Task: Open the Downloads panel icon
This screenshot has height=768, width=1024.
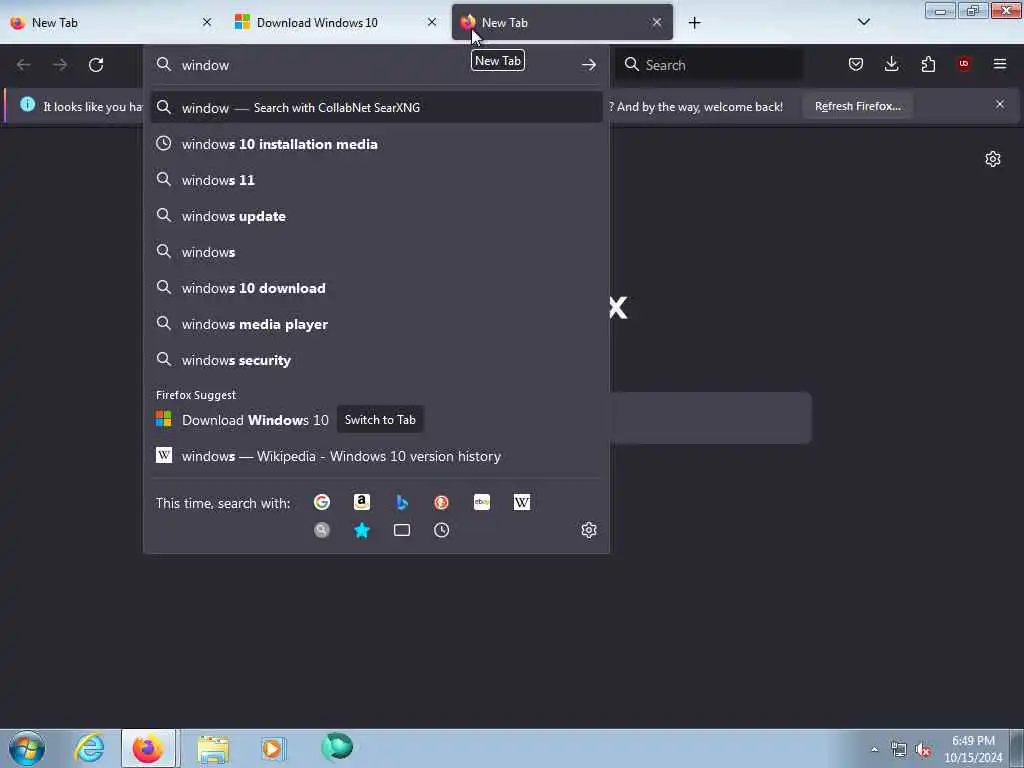Action: point(891,64)
